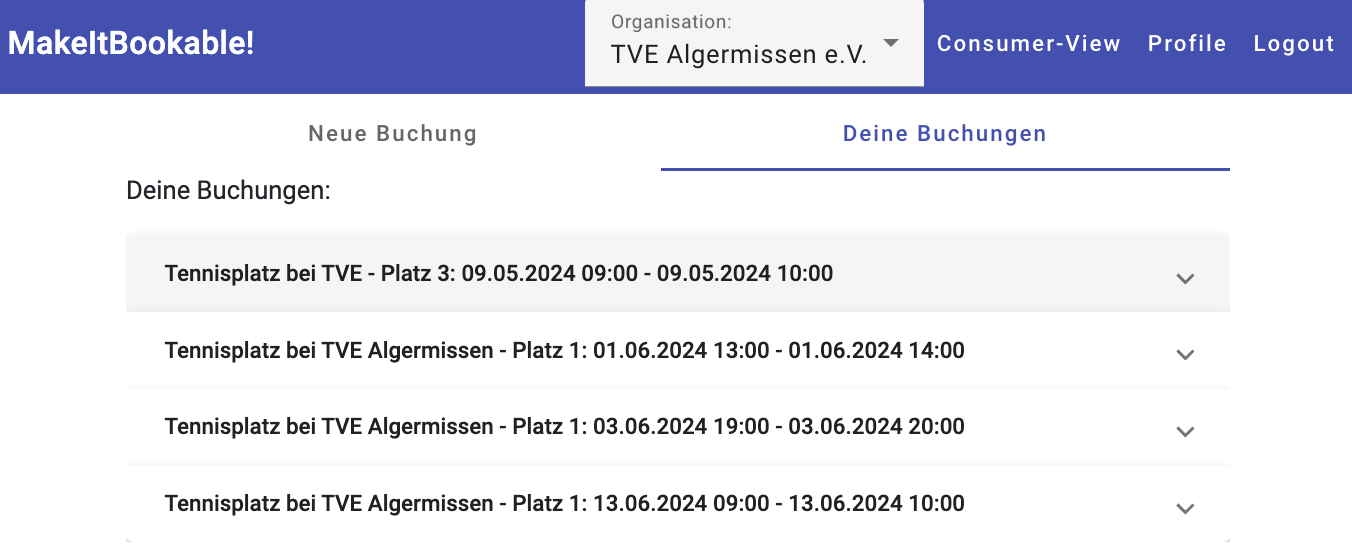Open the Platz 1 booking on 13.06.2024 at 09:00
This screenshot has height=546, width=1352.
coord(564,503)
